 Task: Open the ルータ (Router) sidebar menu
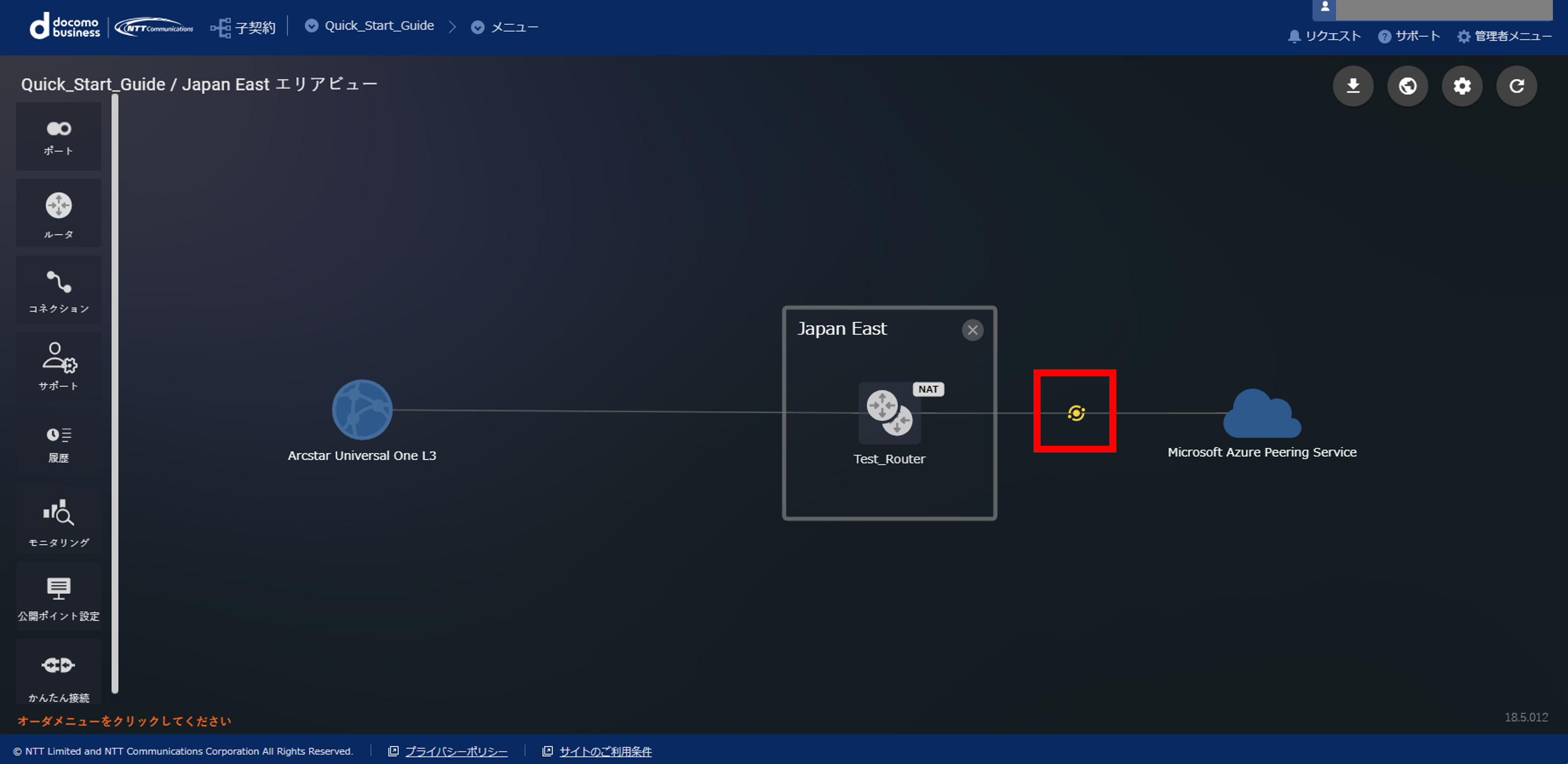tap(58, 213)
